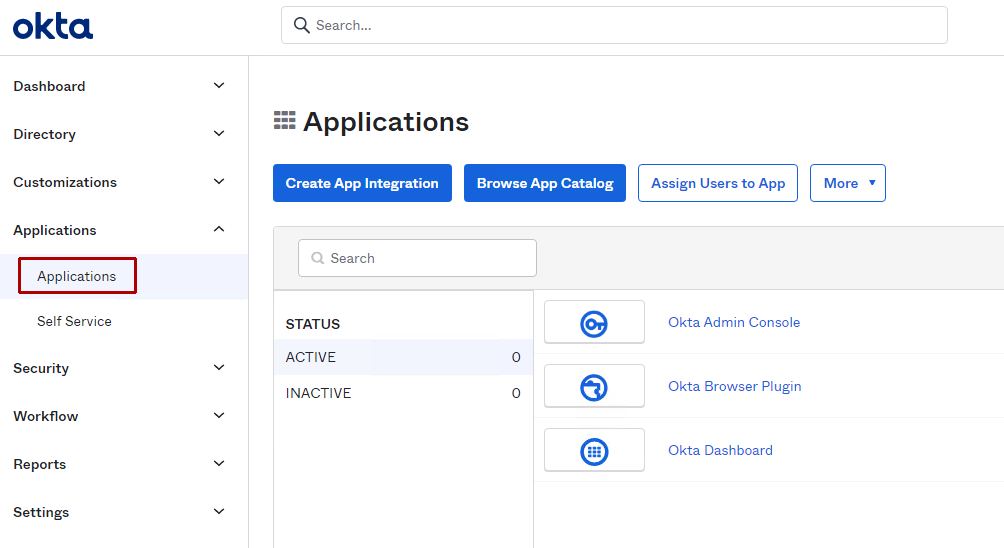1004x548 pixels.
Task: Click the Okta logo
Action: tap(53, 27)
